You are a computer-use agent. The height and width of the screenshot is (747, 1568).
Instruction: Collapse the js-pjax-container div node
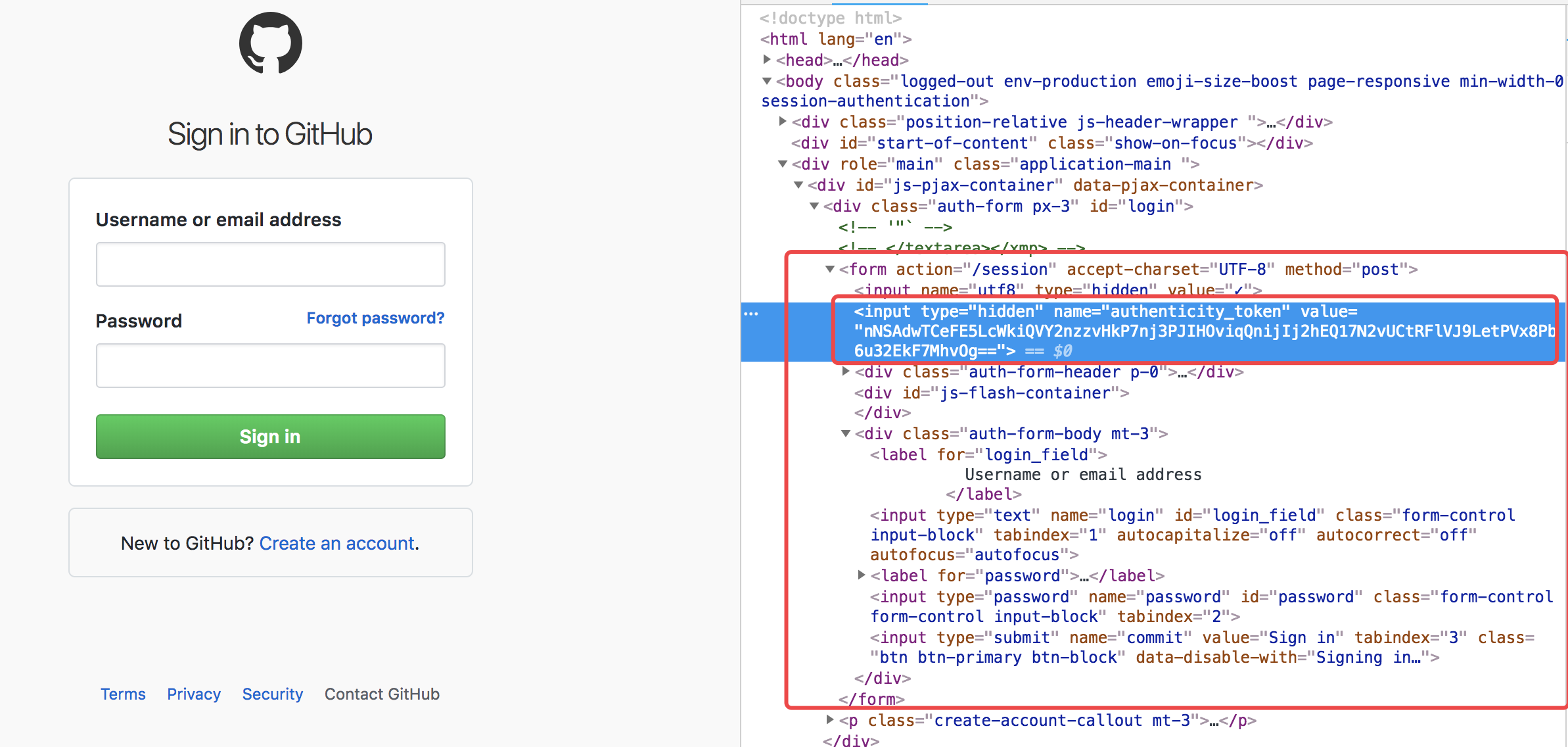pos(798,185)
